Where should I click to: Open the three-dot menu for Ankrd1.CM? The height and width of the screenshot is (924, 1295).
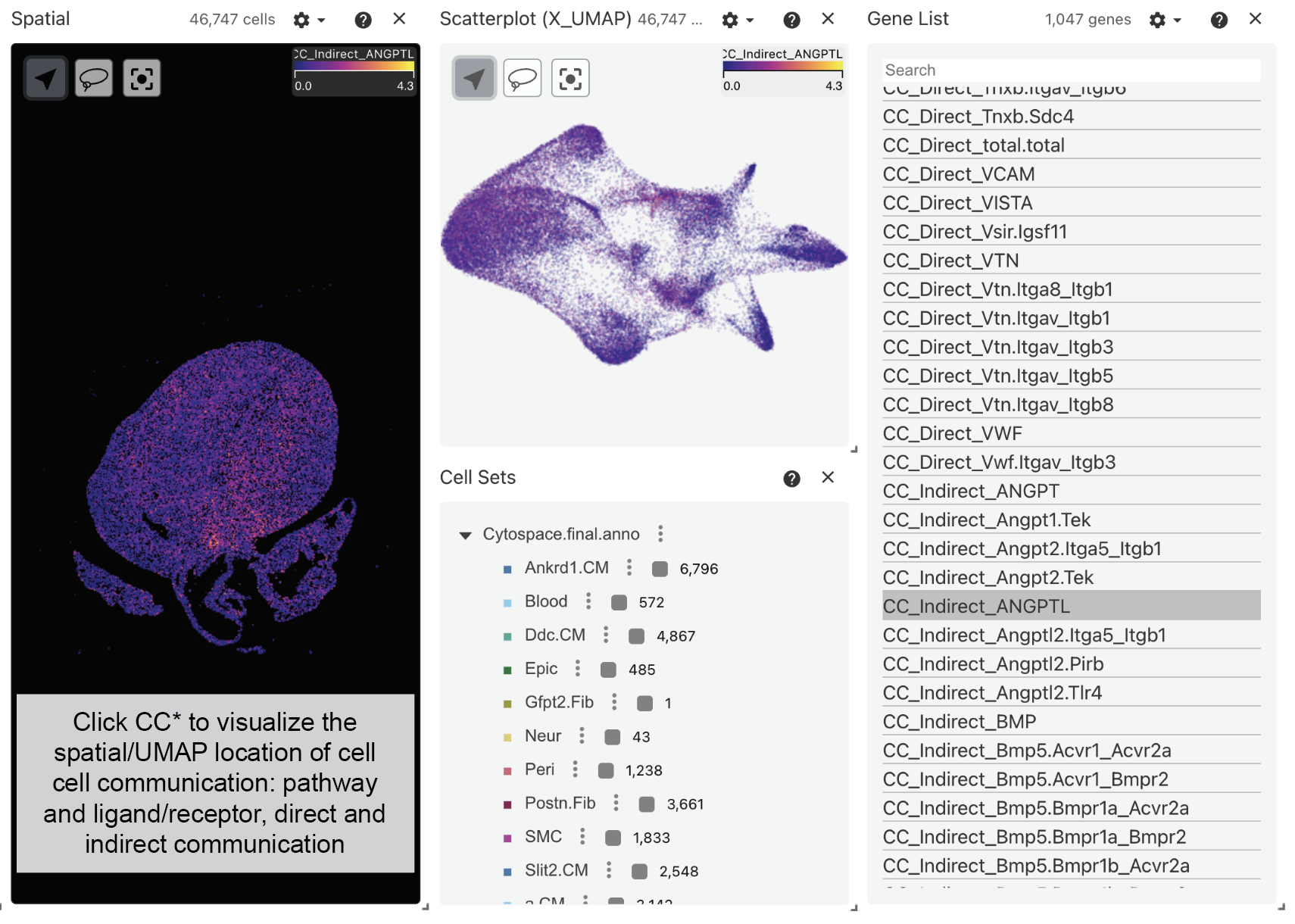pyautogui.click(x=629, y=567)
